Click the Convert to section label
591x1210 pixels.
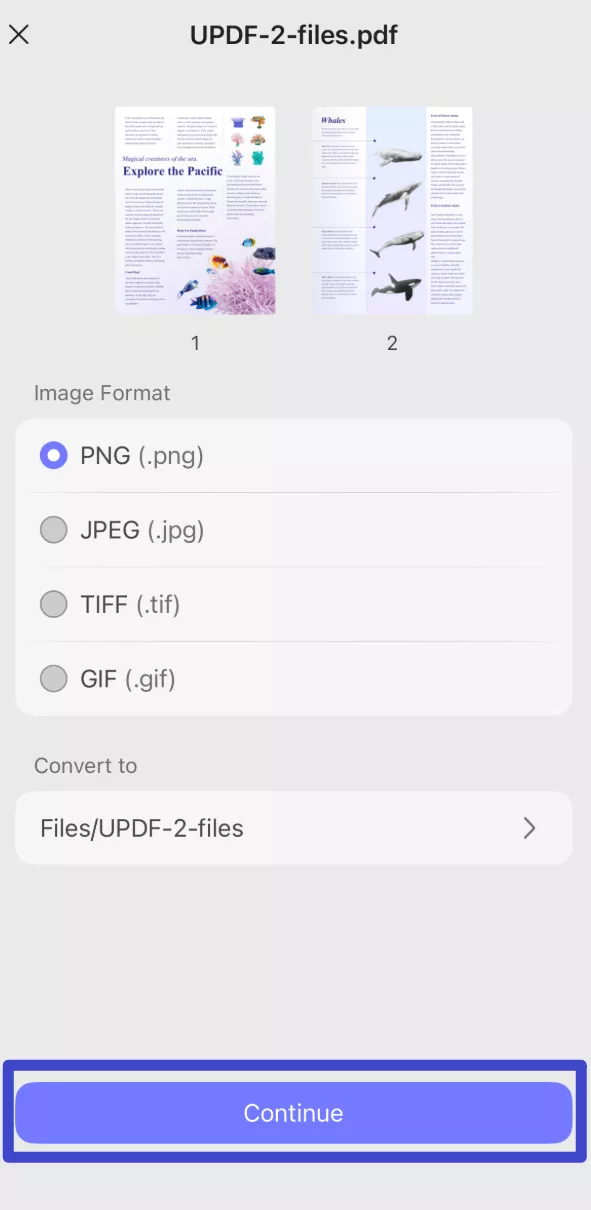tap(86, 765)
